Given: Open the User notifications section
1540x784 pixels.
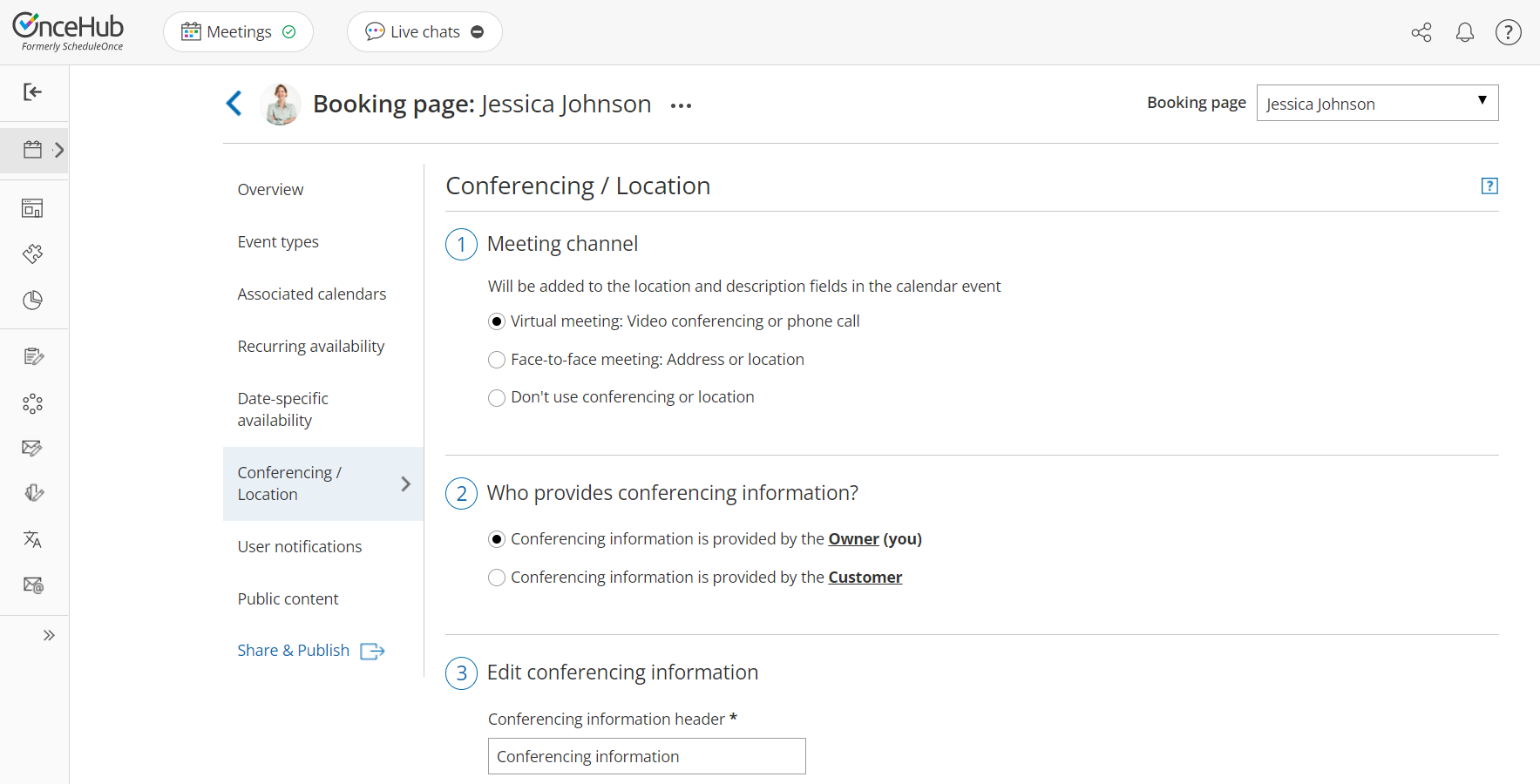Looking at the screenshot, I should pos(299,546).
